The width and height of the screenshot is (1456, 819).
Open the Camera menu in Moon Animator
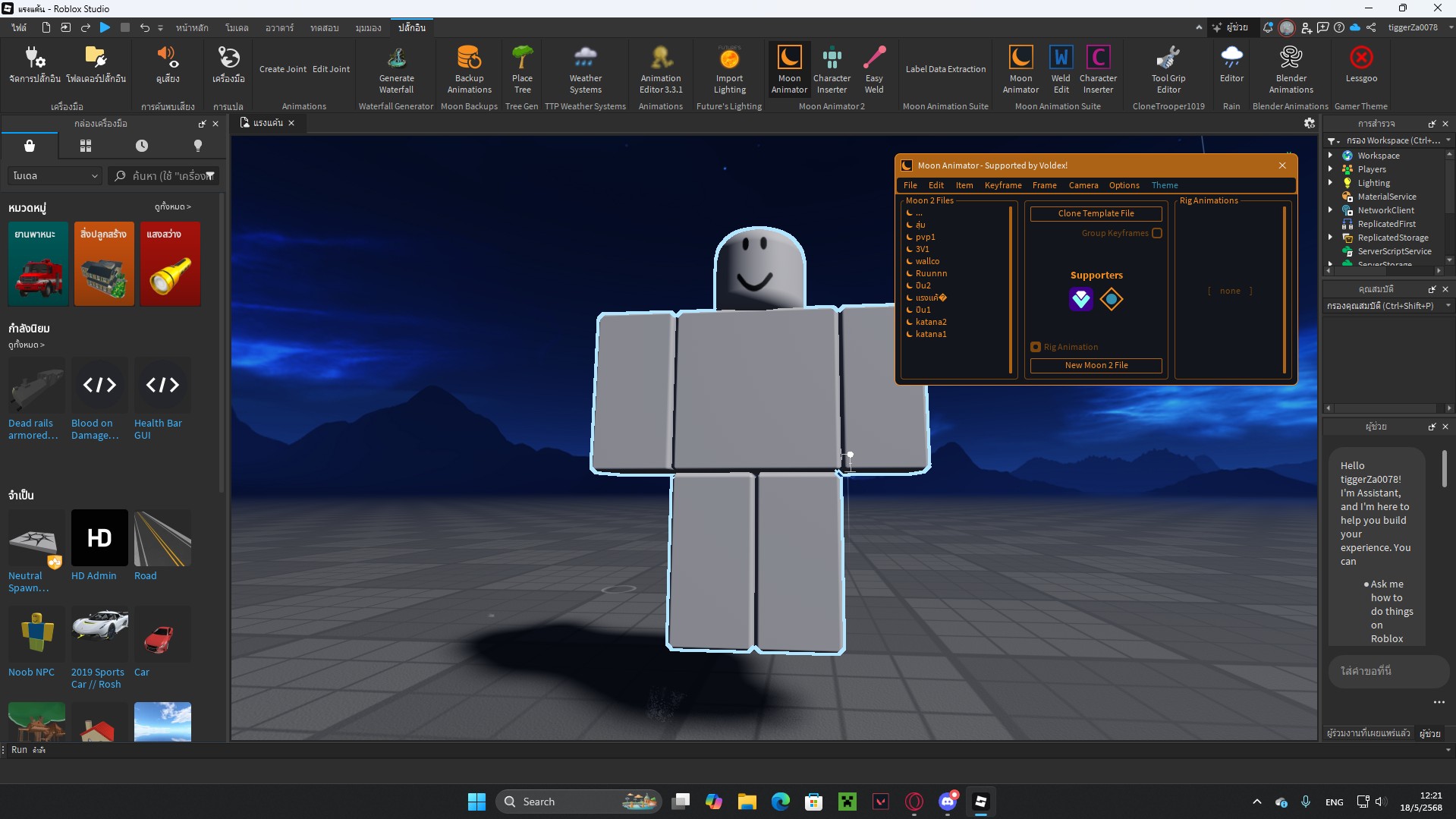tap(1083, 185)
